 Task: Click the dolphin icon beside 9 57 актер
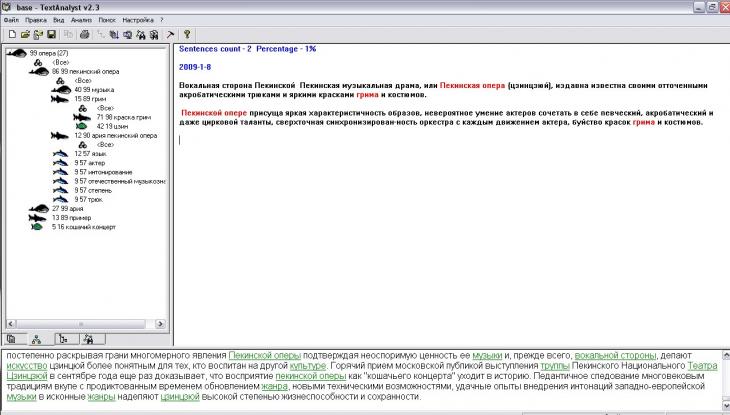(x=61, y=163)
